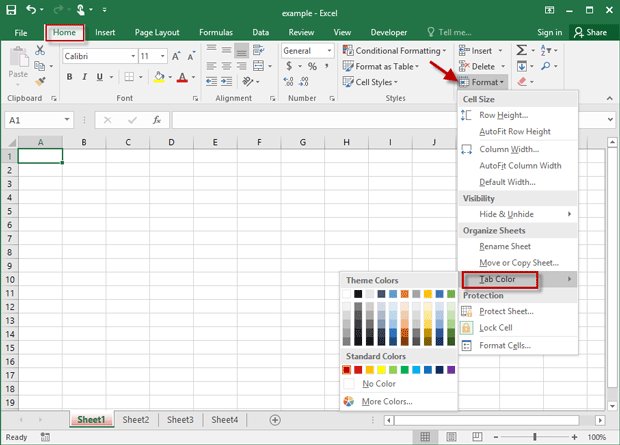Toggle Italic formatting

pyautogui.click(x=85, y=77)
